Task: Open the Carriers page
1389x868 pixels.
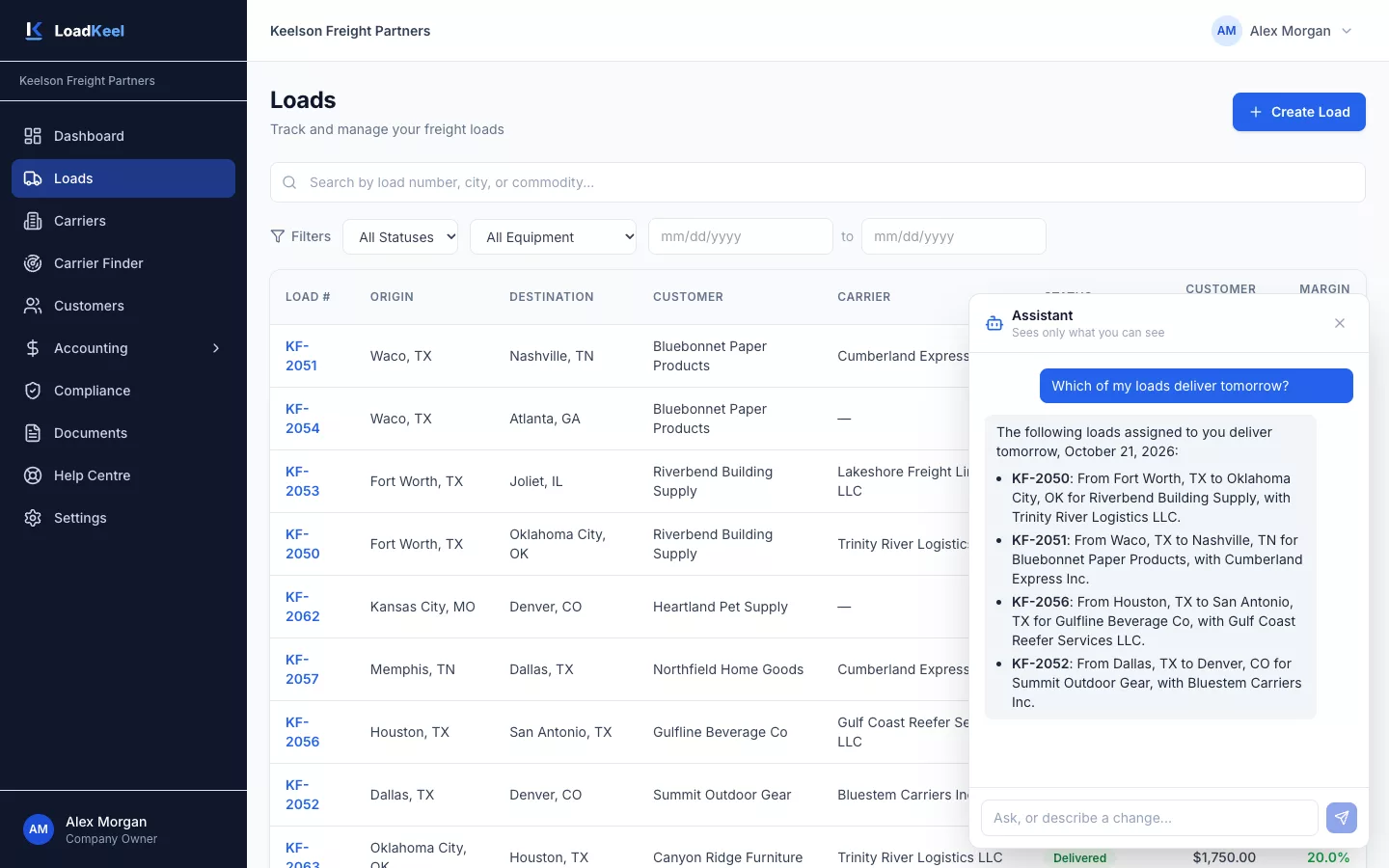Action: pyautogui.click(x=123, y=221)
